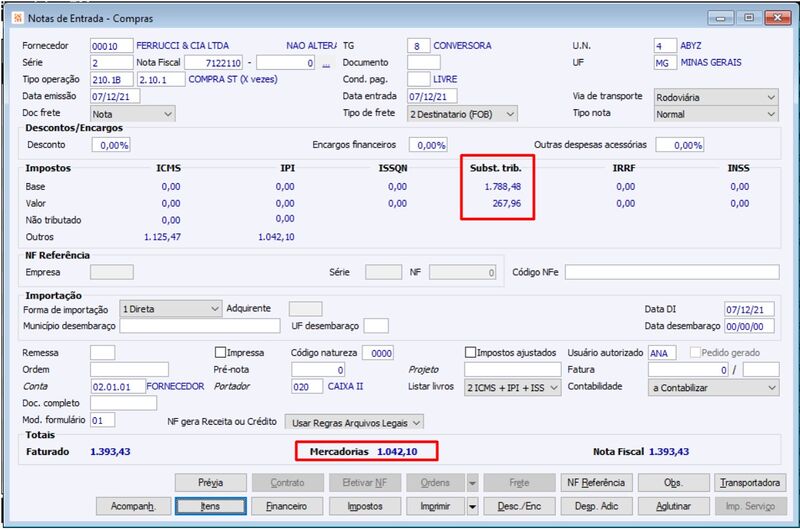Viewport: 800px width, 530px height.
Task: Open the Contabilidade dropdown
Action: pyautogui.click(x=713, y=388)
